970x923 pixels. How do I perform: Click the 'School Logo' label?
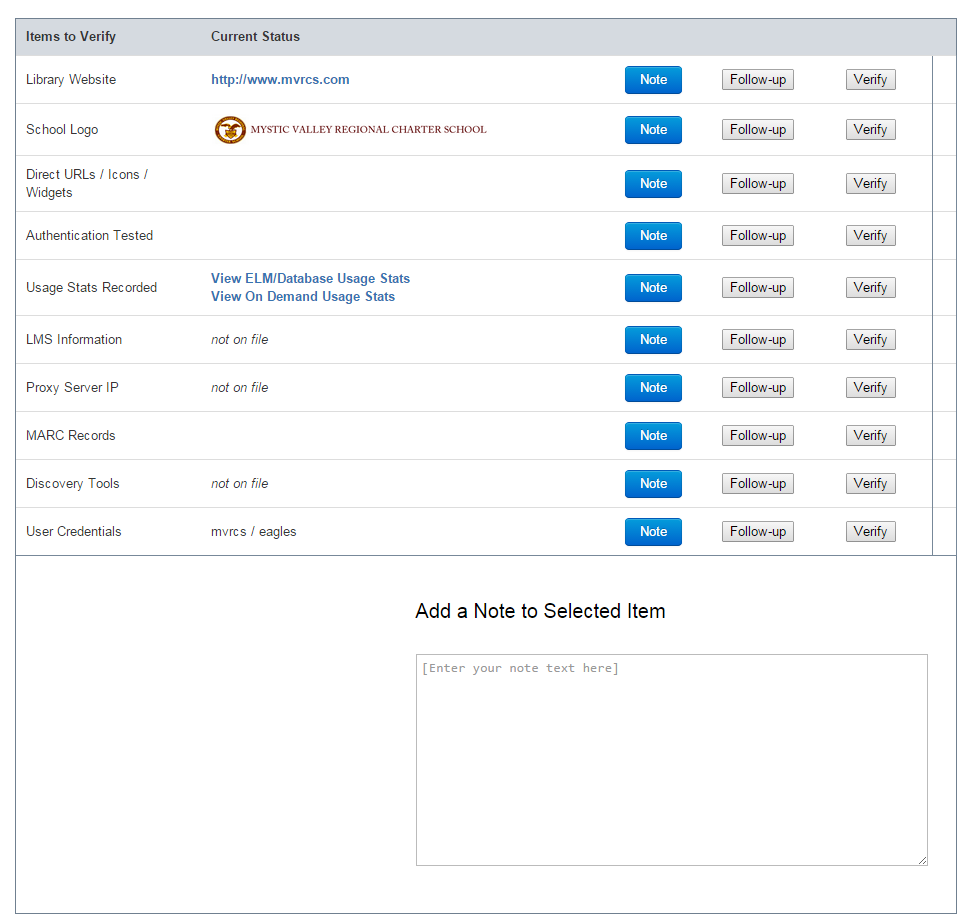[x=62, y=130]
